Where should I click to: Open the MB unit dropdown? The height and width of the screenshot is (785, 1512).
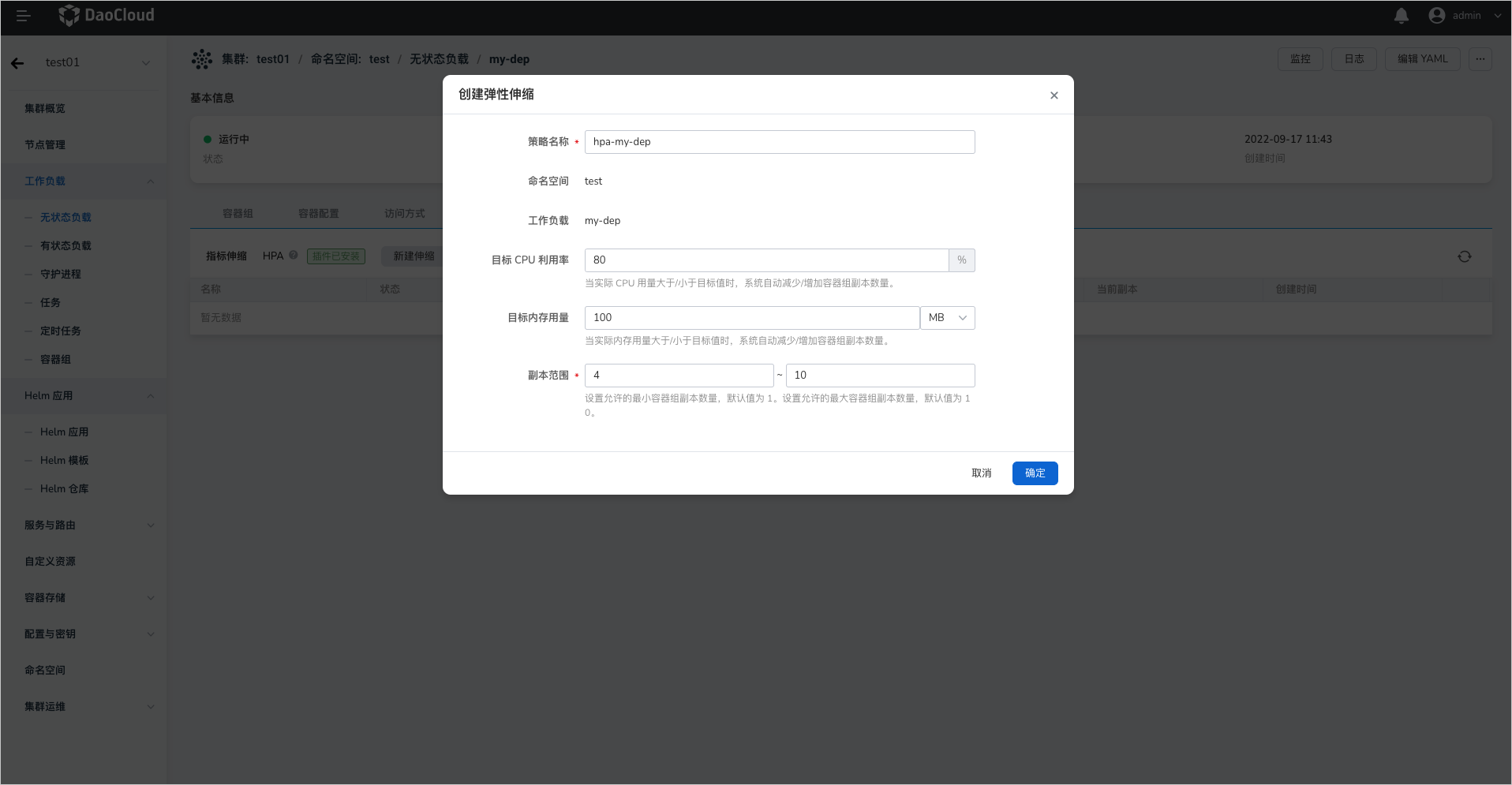(x=948, y=318)
